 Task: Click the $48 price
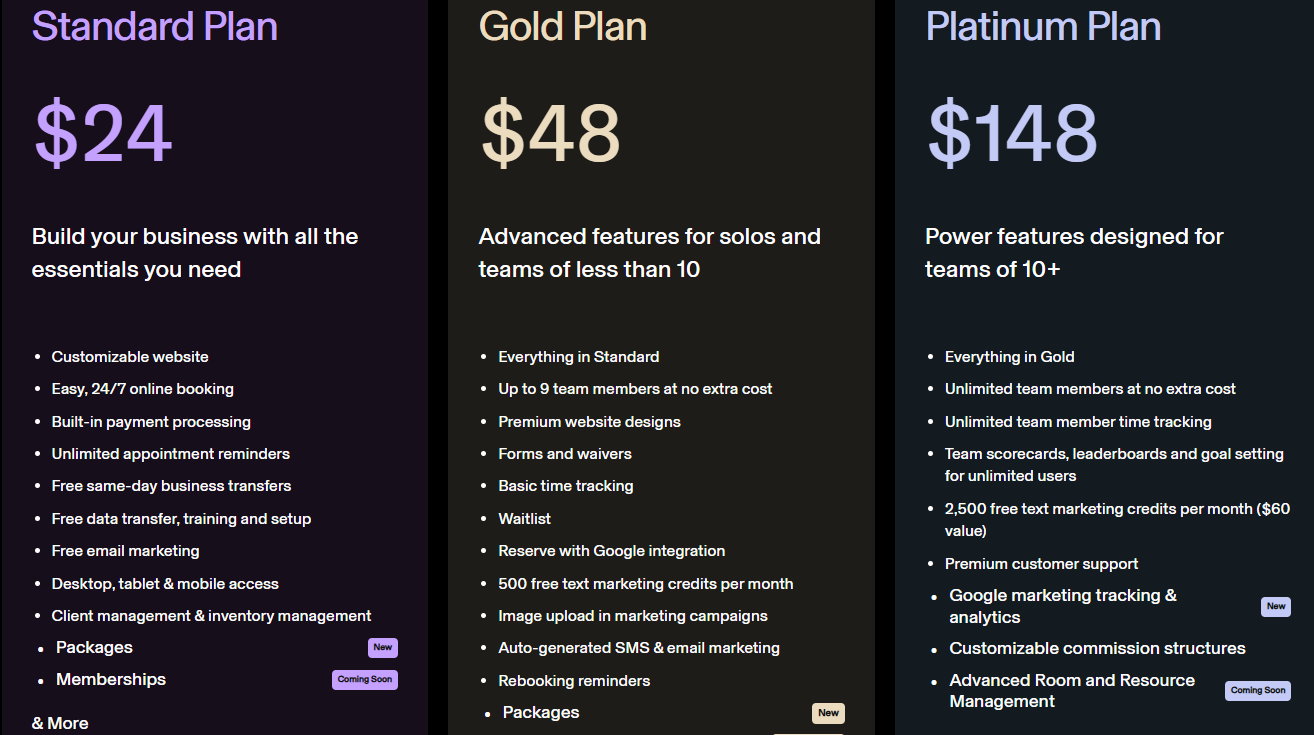tap(551, 134)
